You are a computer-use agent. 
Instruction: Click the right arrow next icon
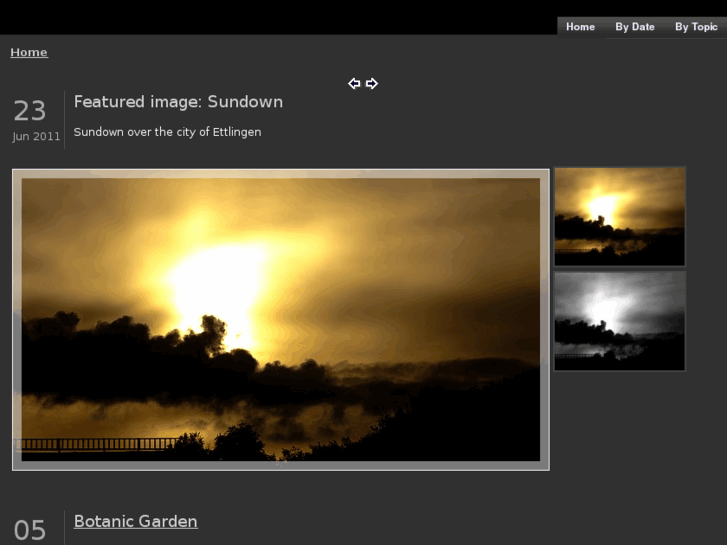tap(372, 84)
